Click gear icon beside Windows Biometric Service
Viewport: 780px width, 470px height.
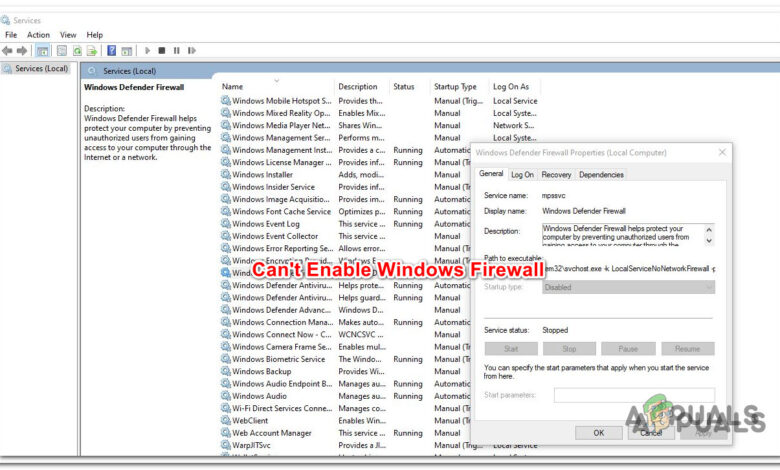click(226, 359)
